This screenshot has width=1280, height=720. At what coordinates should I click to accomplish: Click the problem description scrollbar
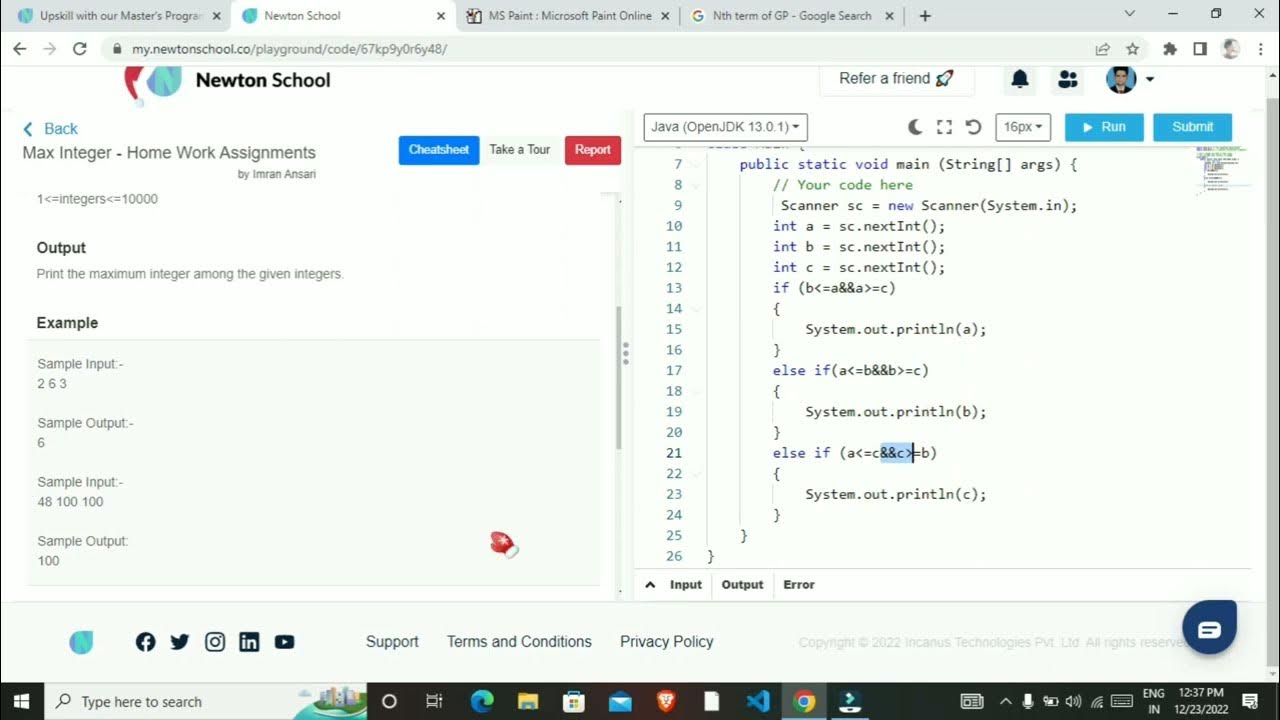pos(618,378)
